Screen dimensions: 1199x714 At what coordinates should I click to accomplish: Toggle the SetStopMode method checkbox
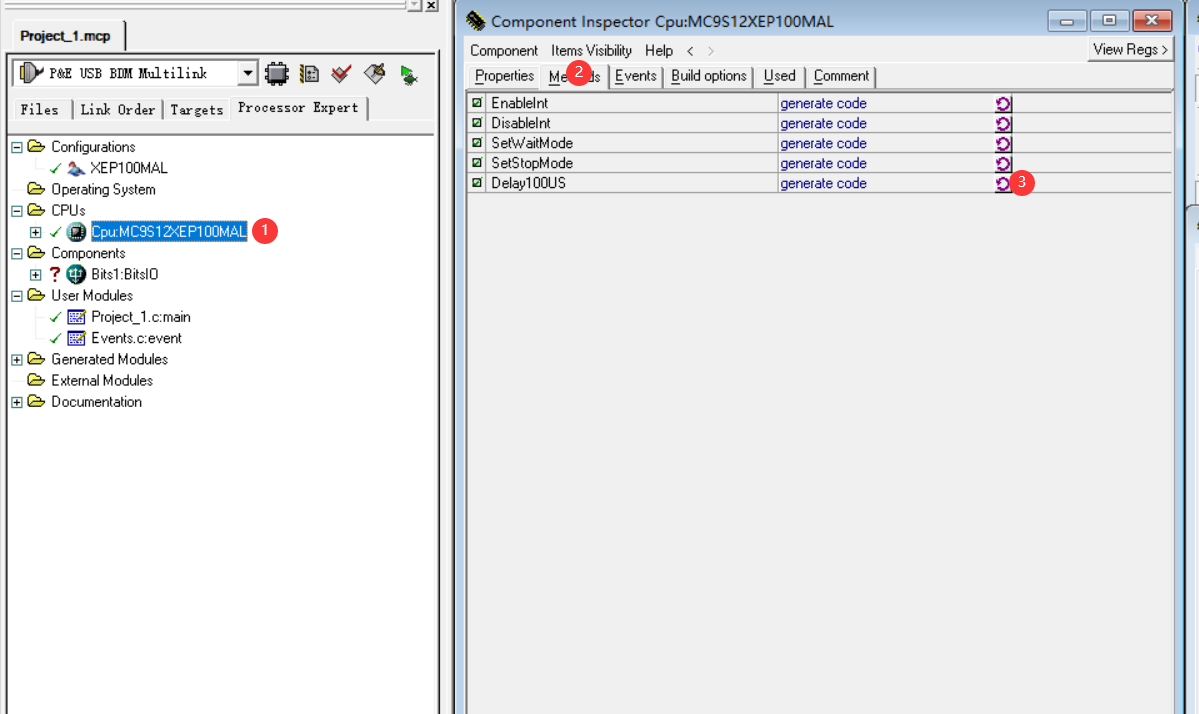pyautogui.click(x=477, y=163)
